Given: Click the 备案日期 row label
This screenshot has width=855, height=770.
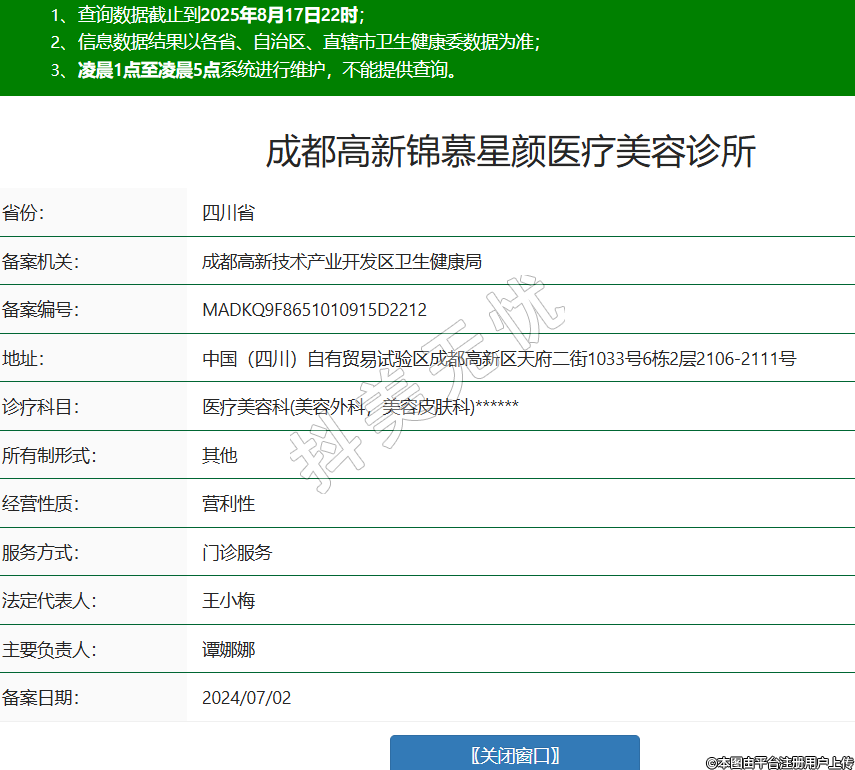Looking at the screenshot, I should (x=40, y=698).
